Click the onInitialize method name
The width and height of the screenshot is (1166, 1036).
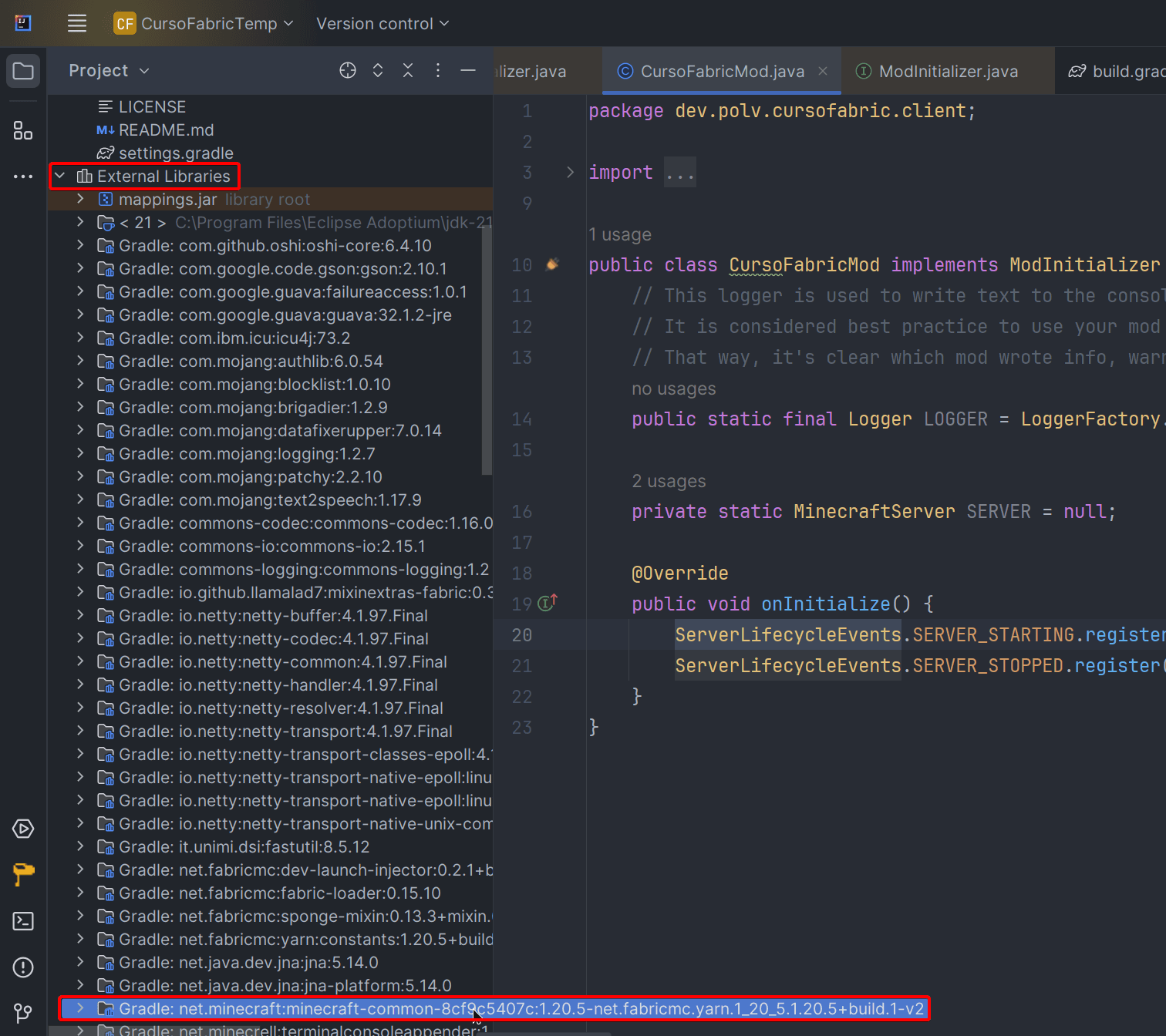[825, 604]
